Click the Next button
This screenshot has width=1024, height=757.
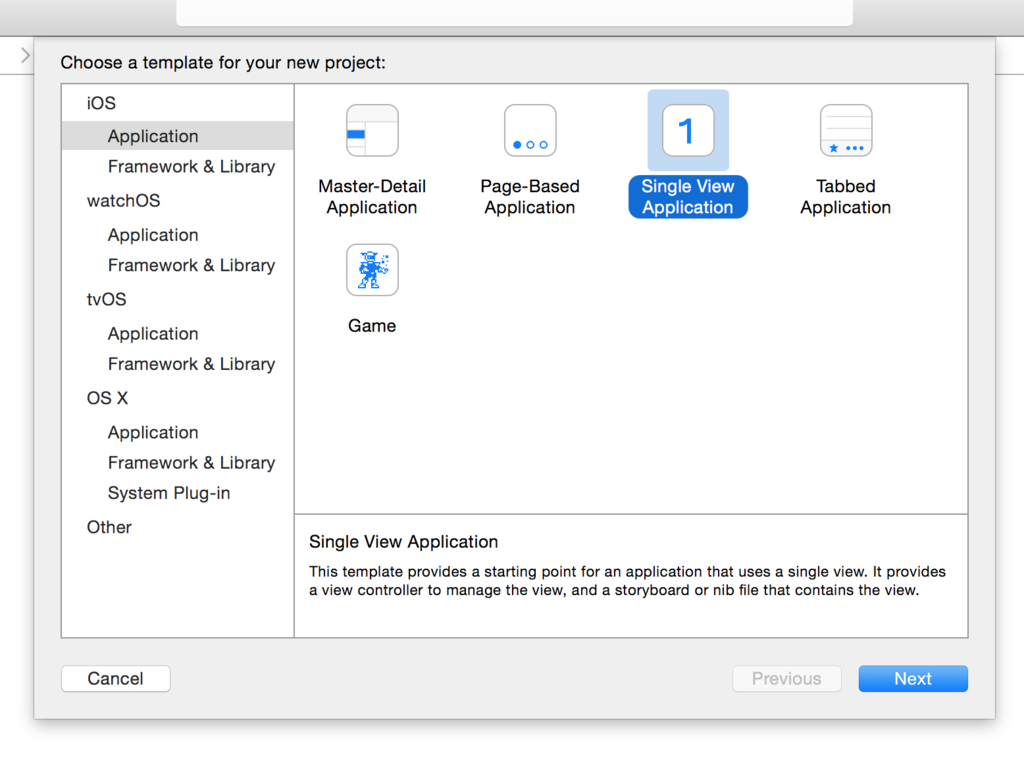pyautogui.click(x=913, y=679)
